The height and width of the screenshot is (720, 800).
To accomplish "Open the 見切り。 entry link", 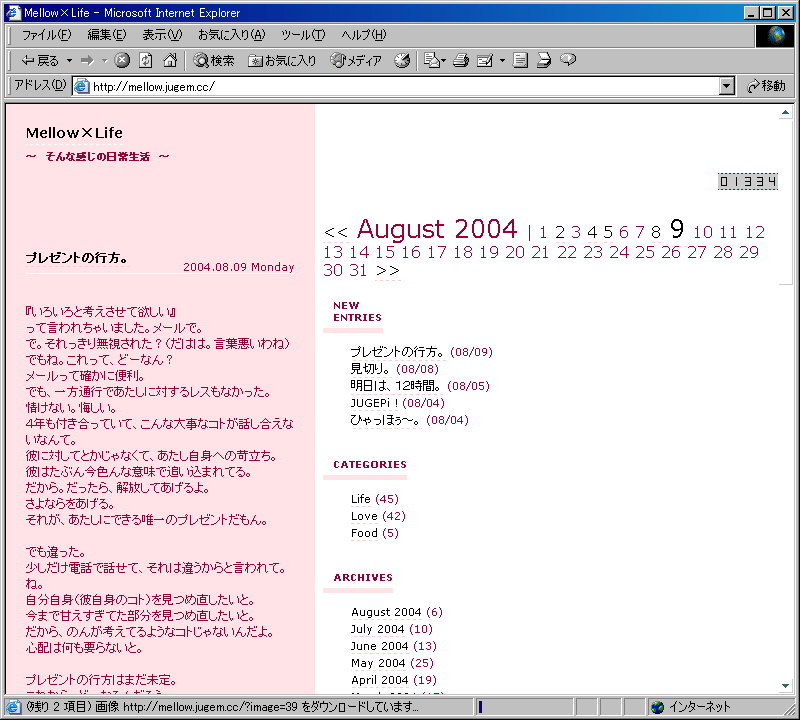I will (x=370, y=369).
